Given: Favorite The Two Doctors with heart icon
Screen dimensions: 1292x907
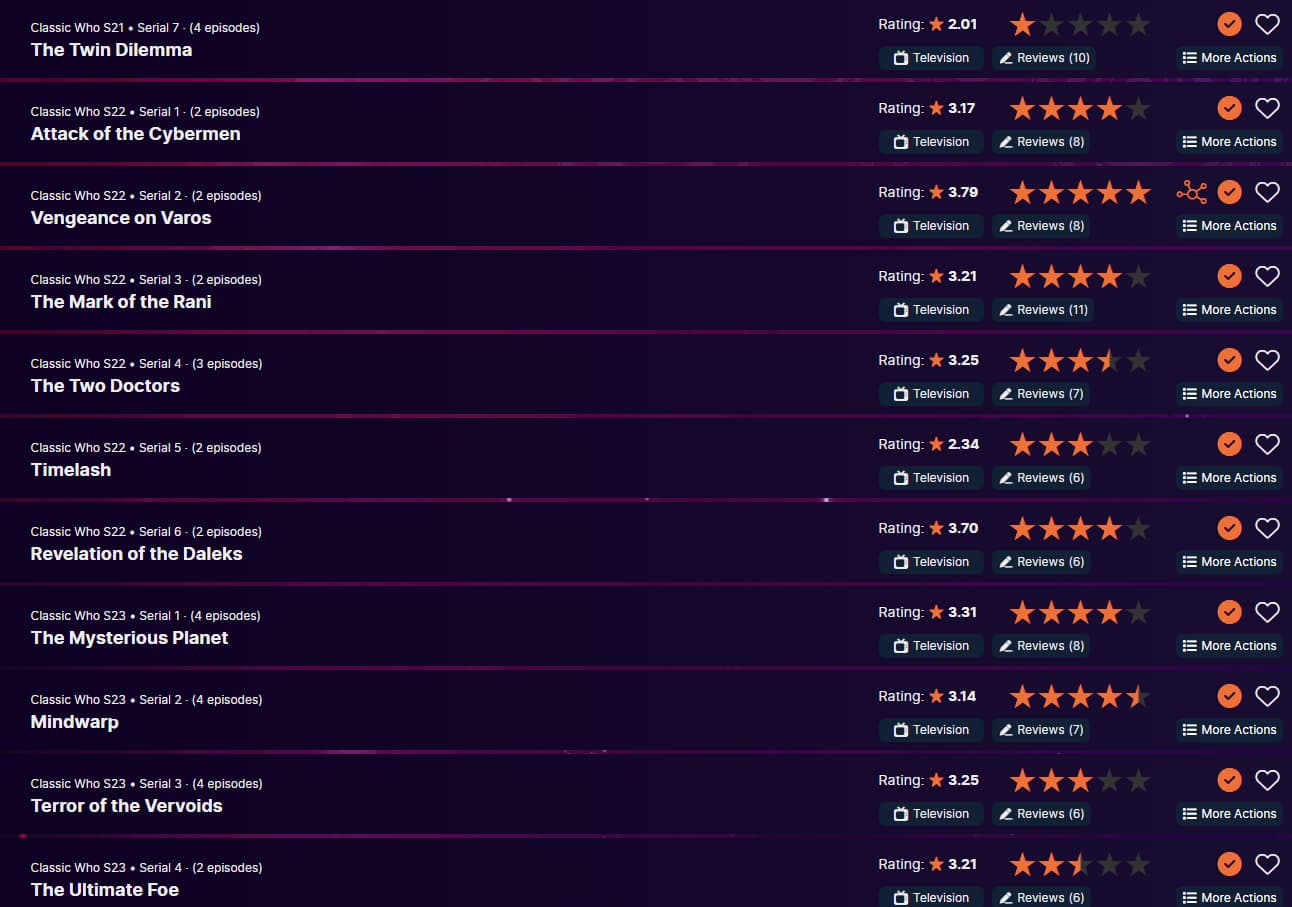Looking at the screenshot, I should (x=1267, y=360).
